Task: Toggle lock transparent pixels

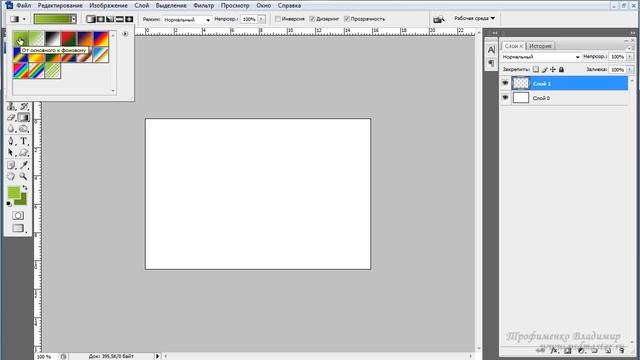Action: (536, 69)
